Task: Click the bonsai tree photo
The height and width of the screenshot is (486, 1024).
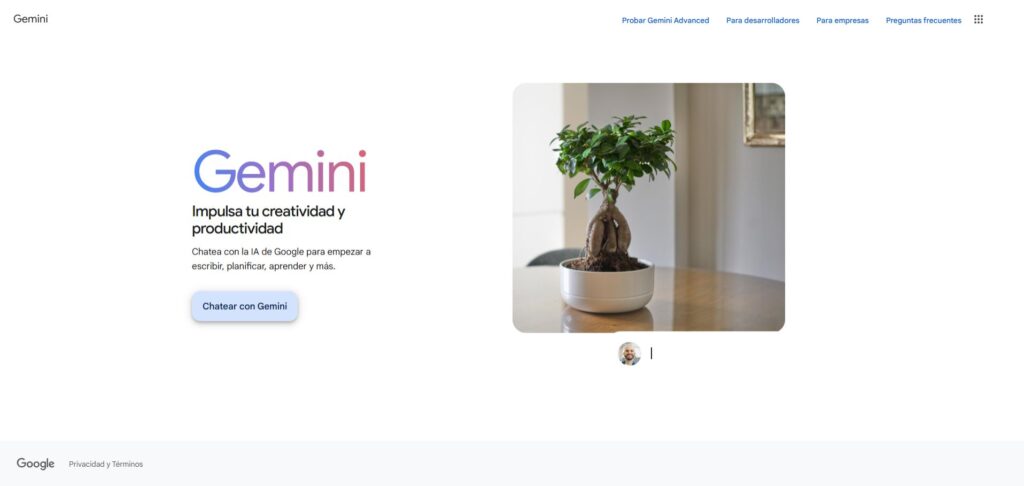Action: click(648, 208)
